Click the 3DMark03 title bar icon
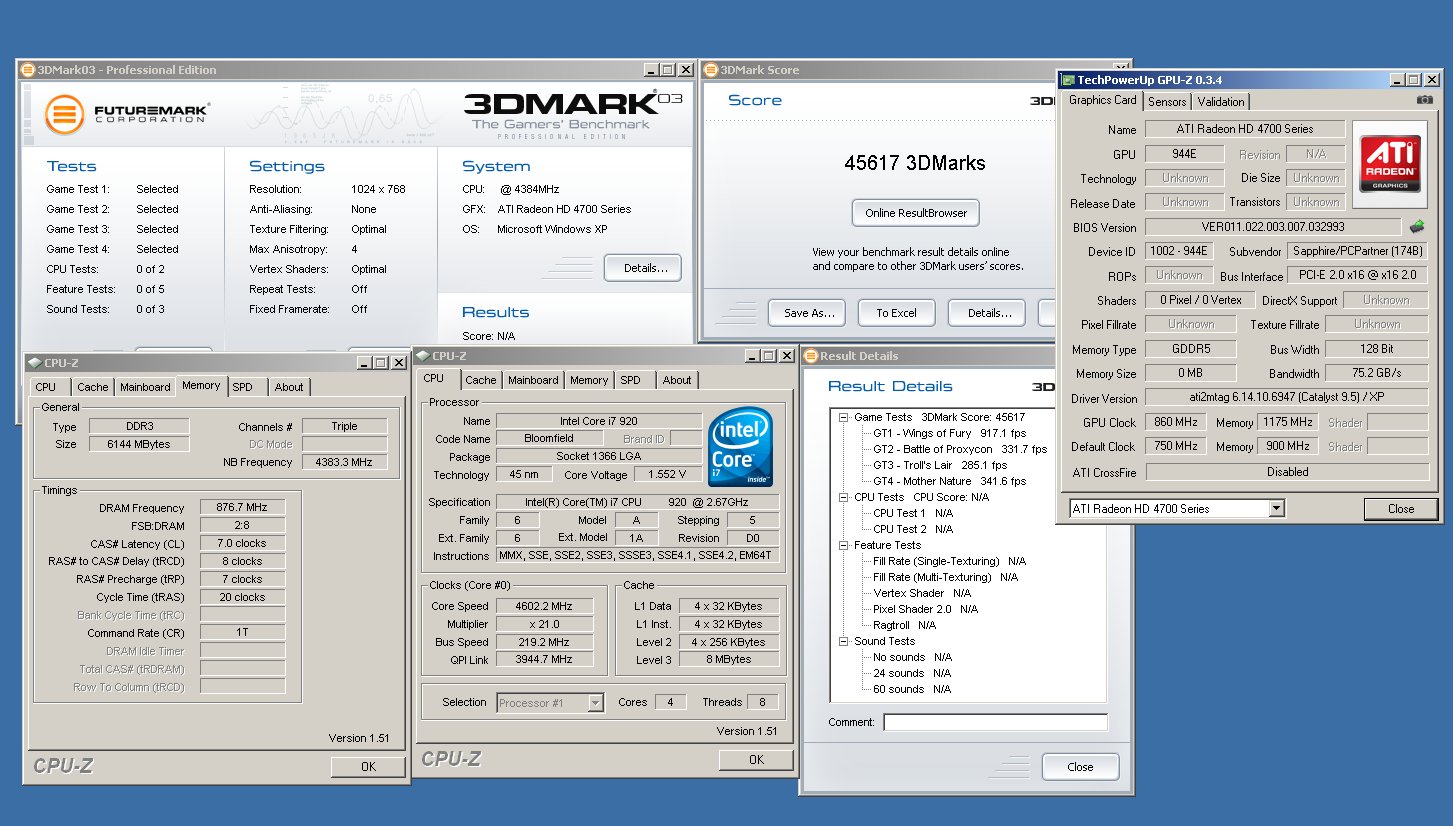Screen dimensions: 1453x826 (27, 70)
